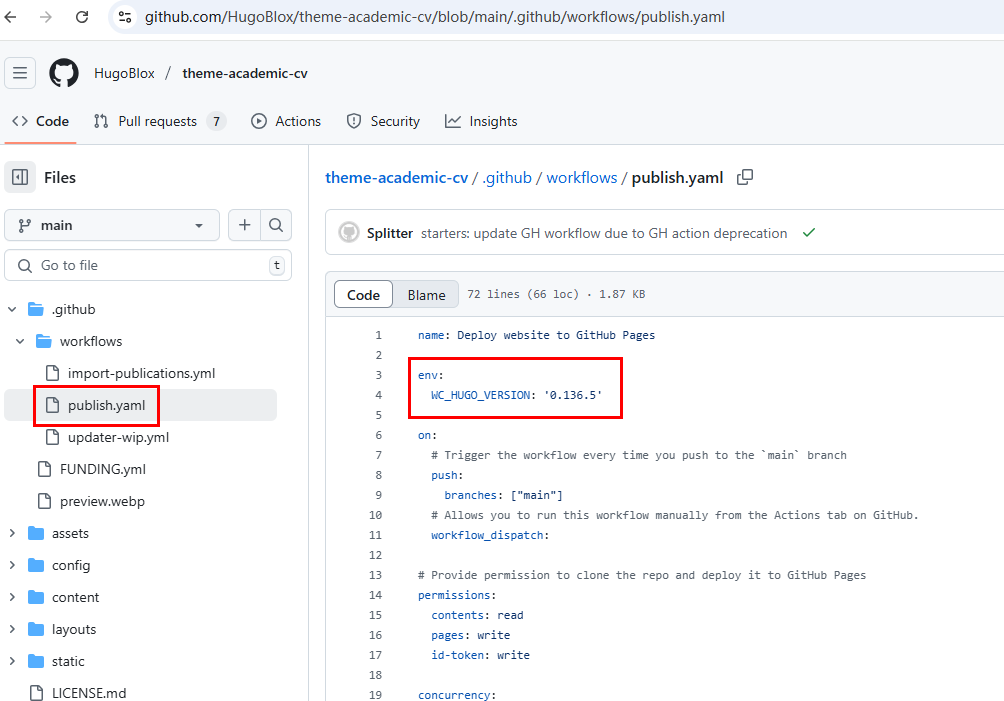The height and width of the screenshot is (701, 1004).
Task: Collapse the workflows folder chevron
Action: click(x=20, y=341)
